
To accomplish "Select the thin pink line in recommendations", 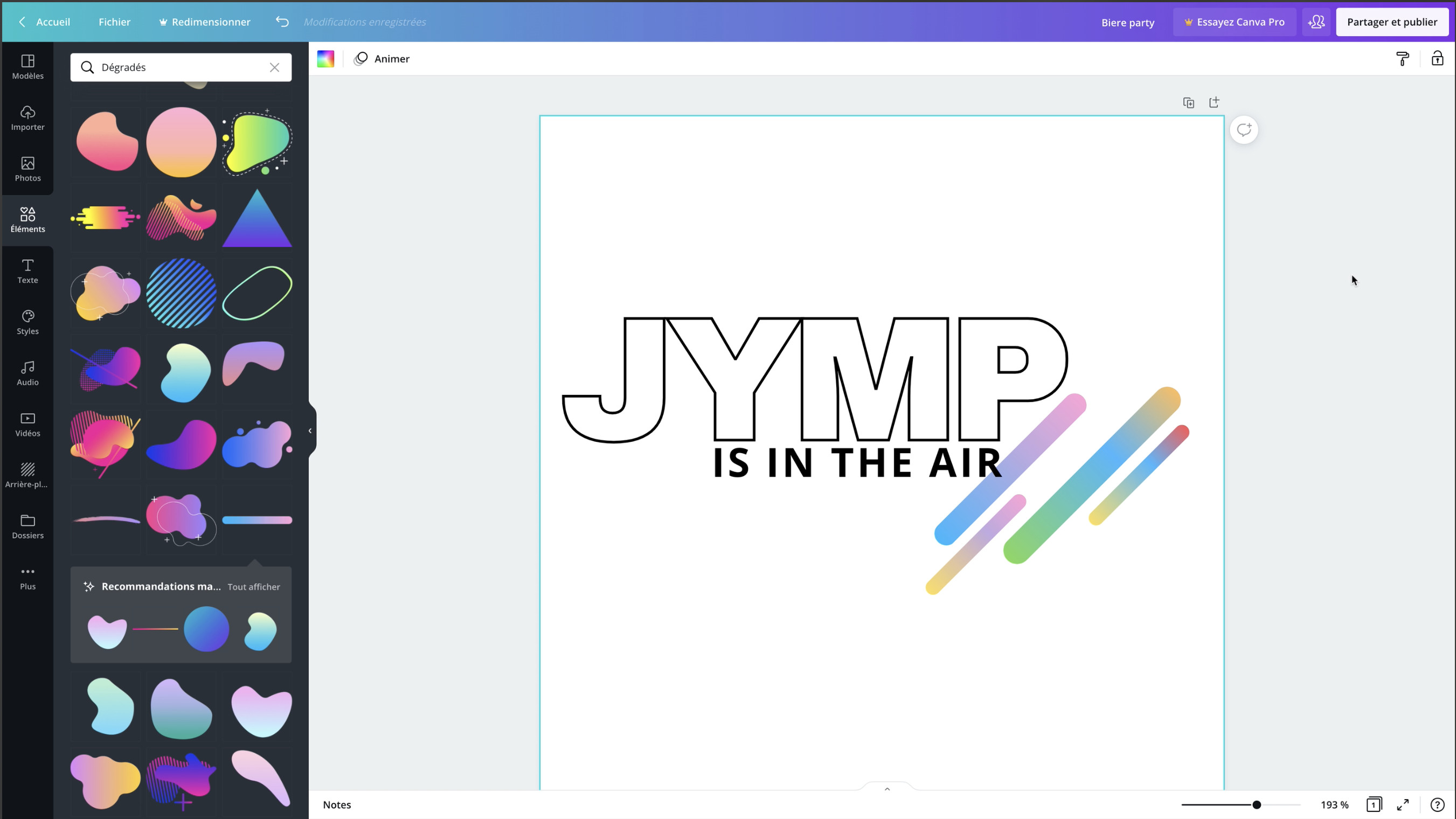I will [155, 628].
